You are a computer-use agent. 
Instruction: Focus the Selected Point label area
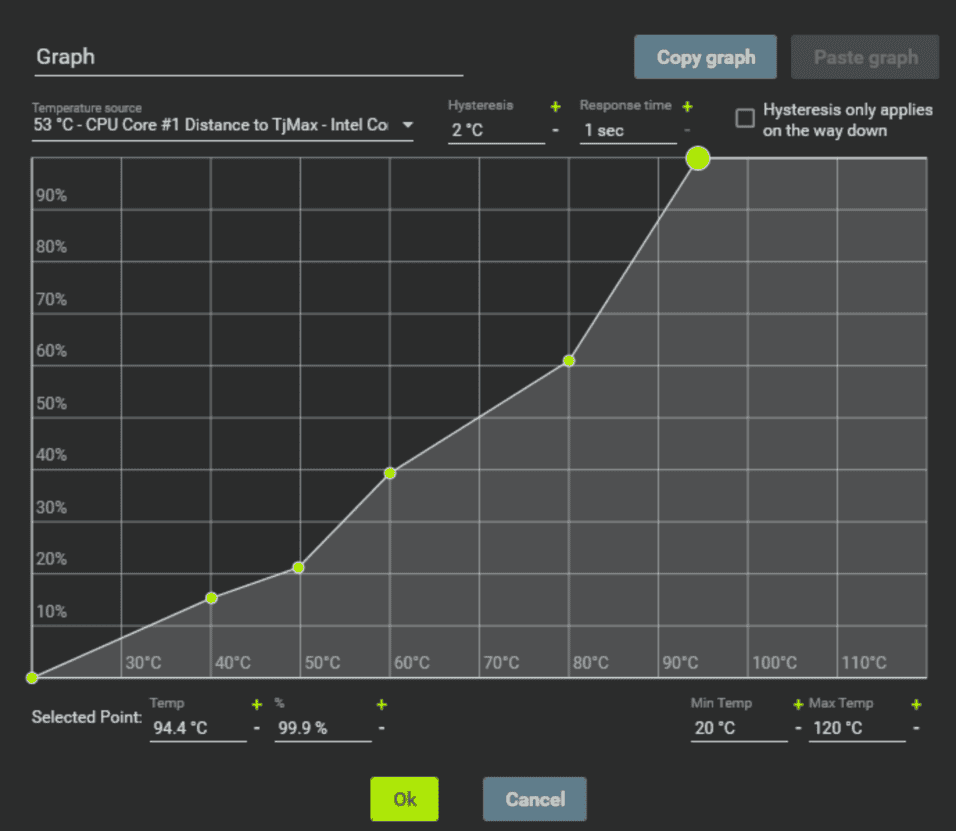point(85,717)
